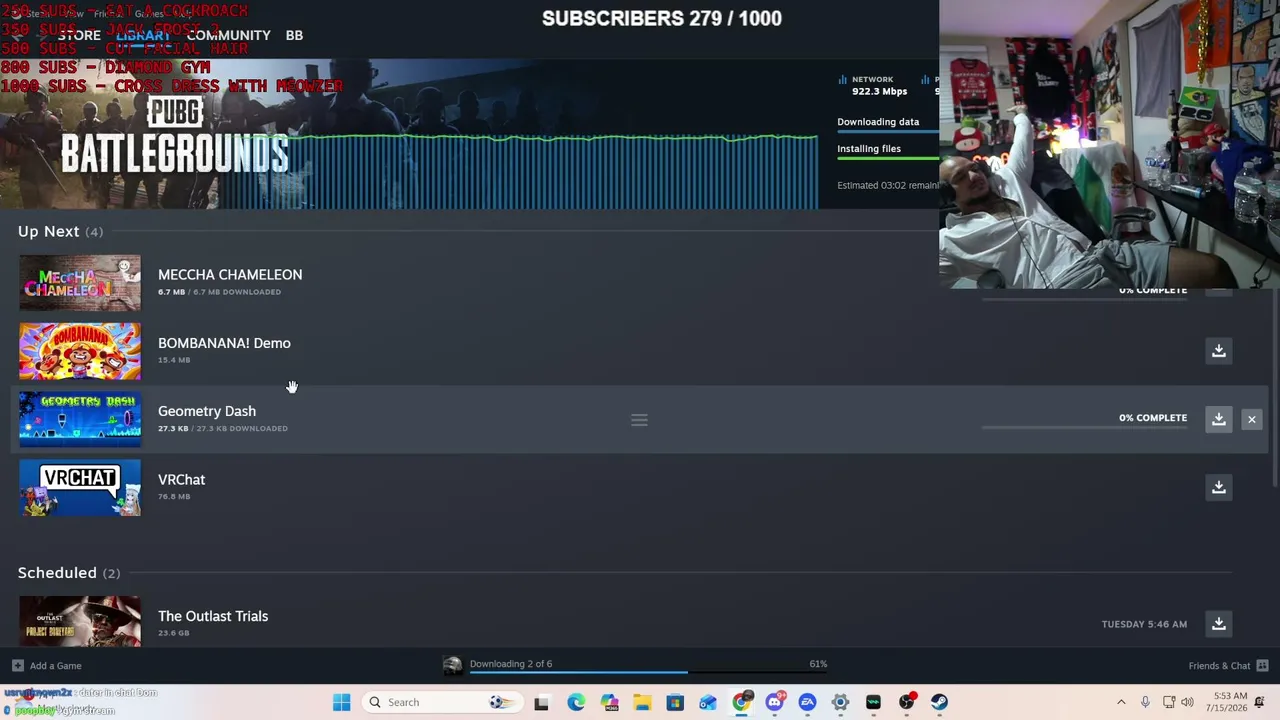This screenshot has height=720, width=1280.
Task: Open the COMMUNITY tab
Action: (x=228, y=35)
